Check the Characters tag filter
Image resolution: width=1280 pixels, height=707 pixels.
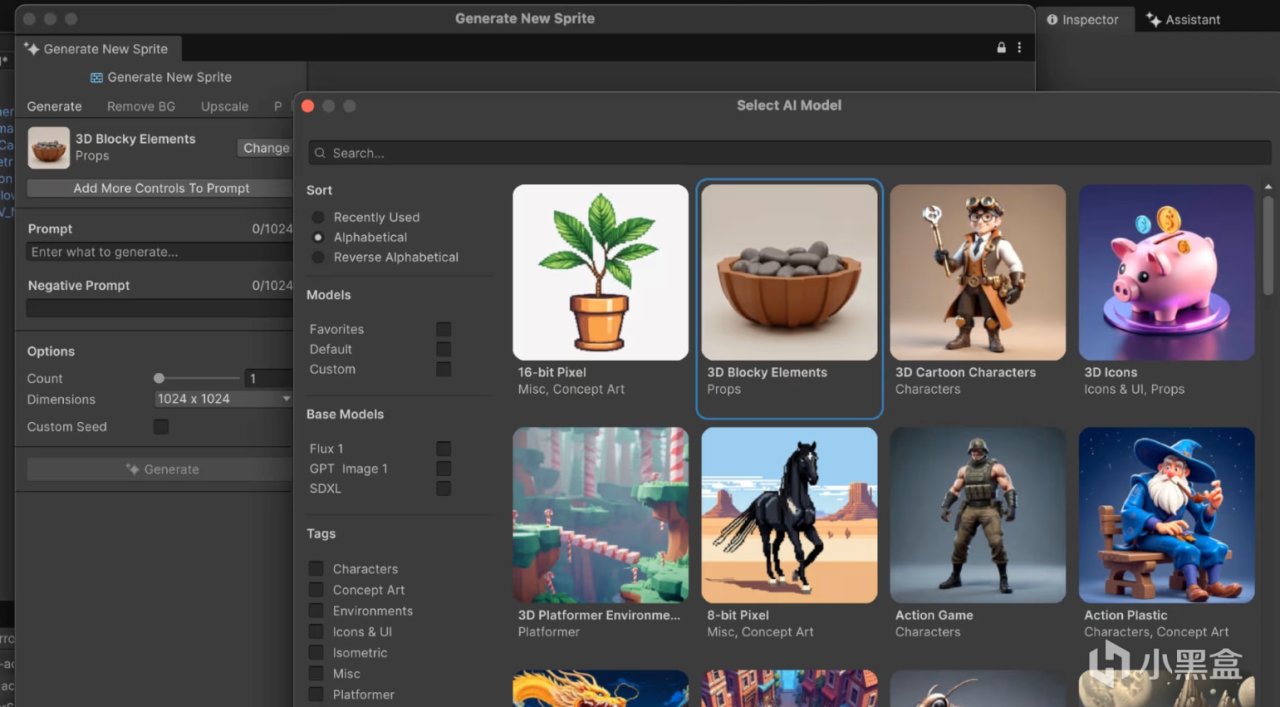316,568
